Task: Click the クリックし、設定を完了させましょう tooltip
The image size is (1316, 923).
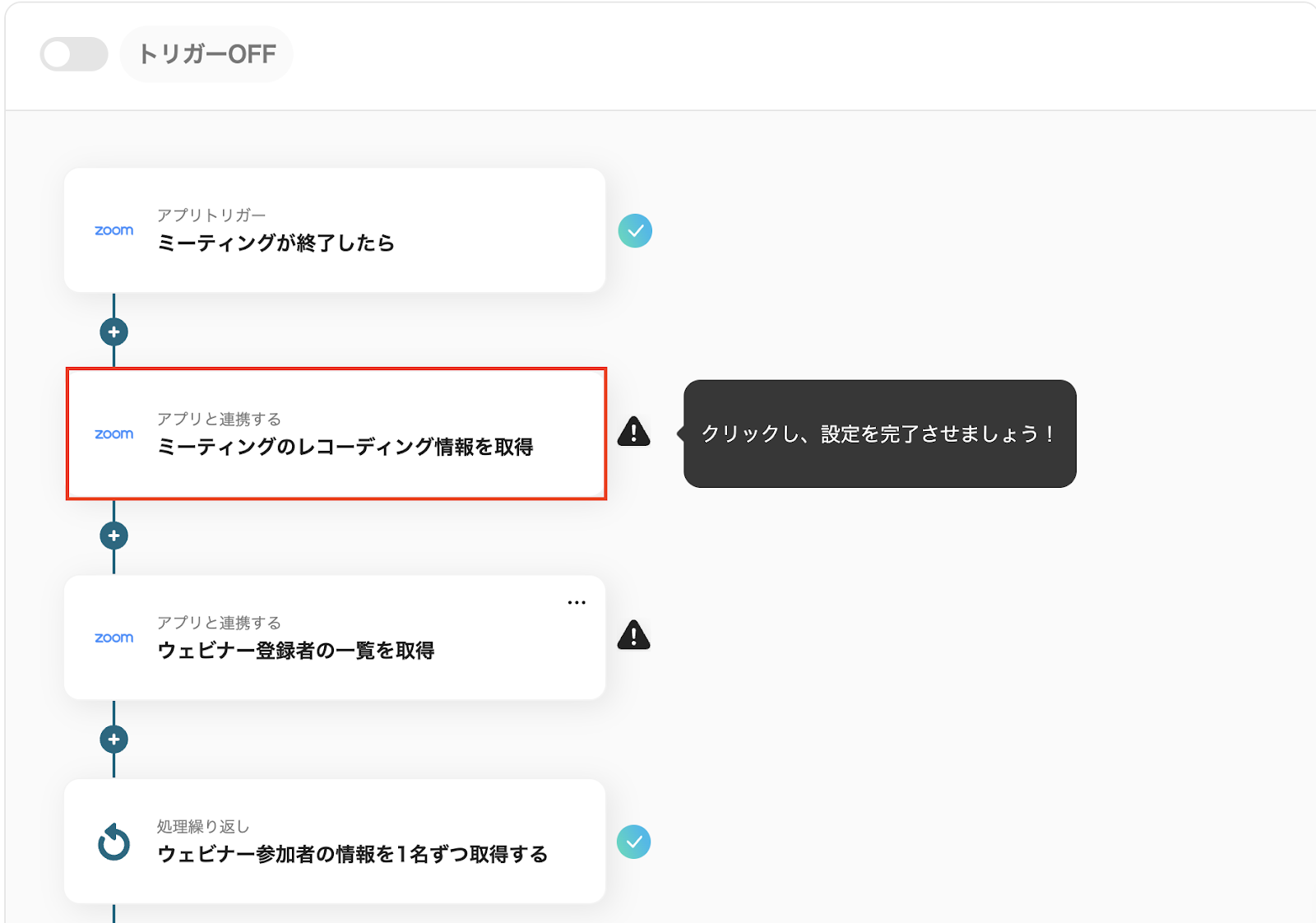Action: (879, 434)
